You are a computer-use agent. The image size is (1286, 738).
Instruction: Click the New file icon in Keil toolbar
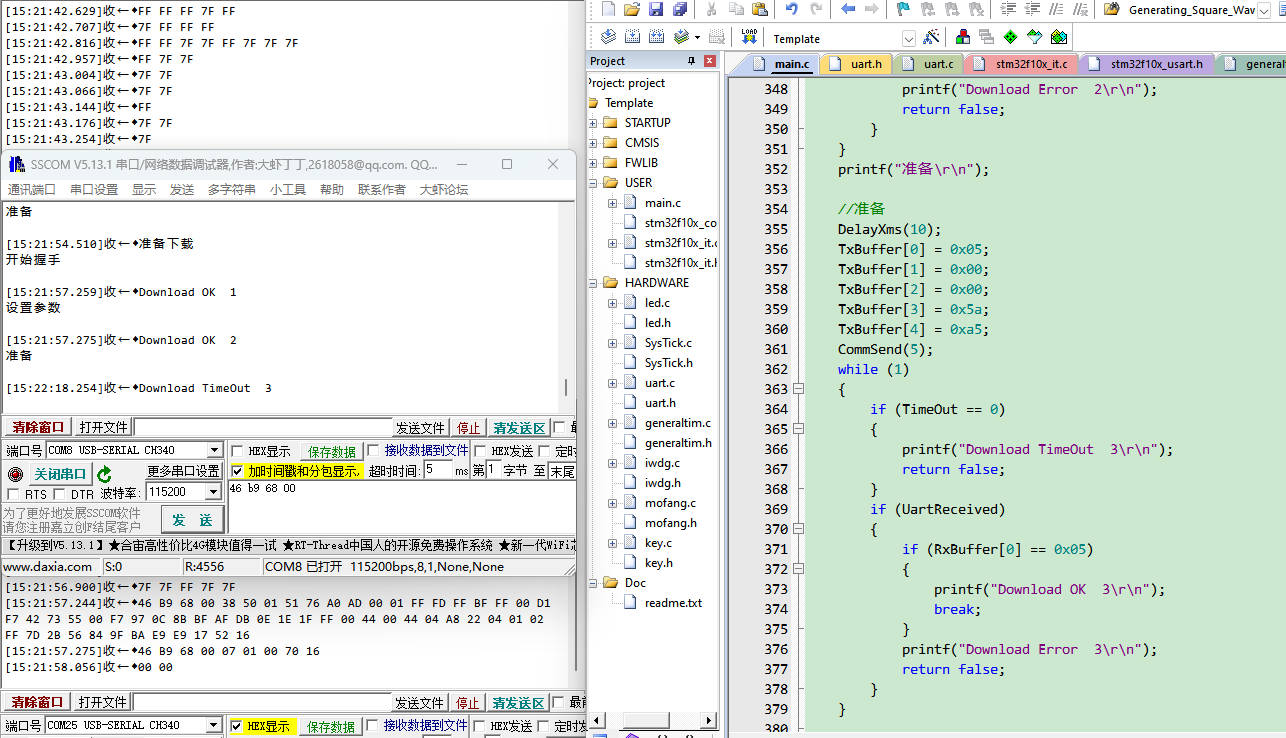coord(608,9)
